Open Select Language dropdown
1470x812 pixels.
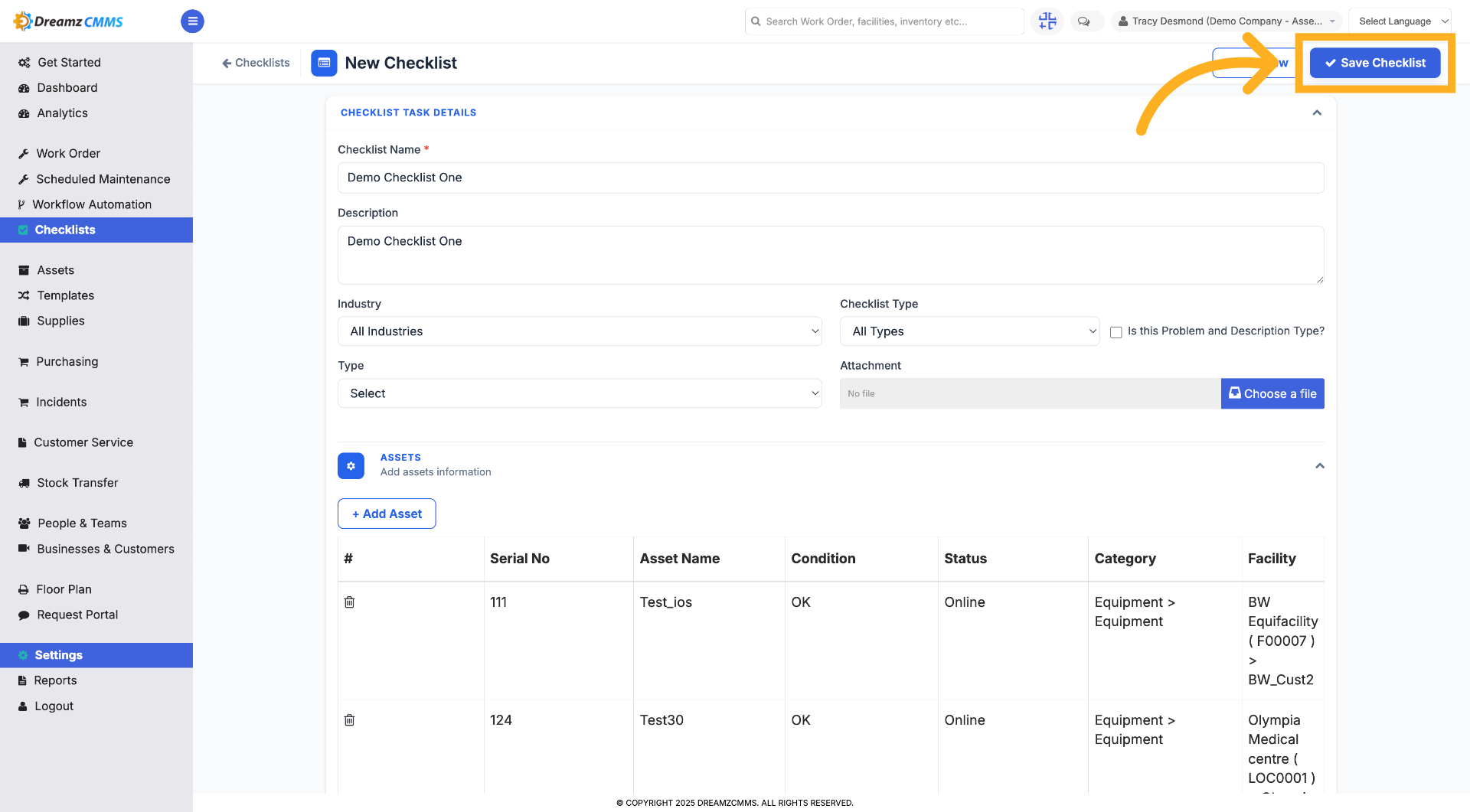[1400, 21]
